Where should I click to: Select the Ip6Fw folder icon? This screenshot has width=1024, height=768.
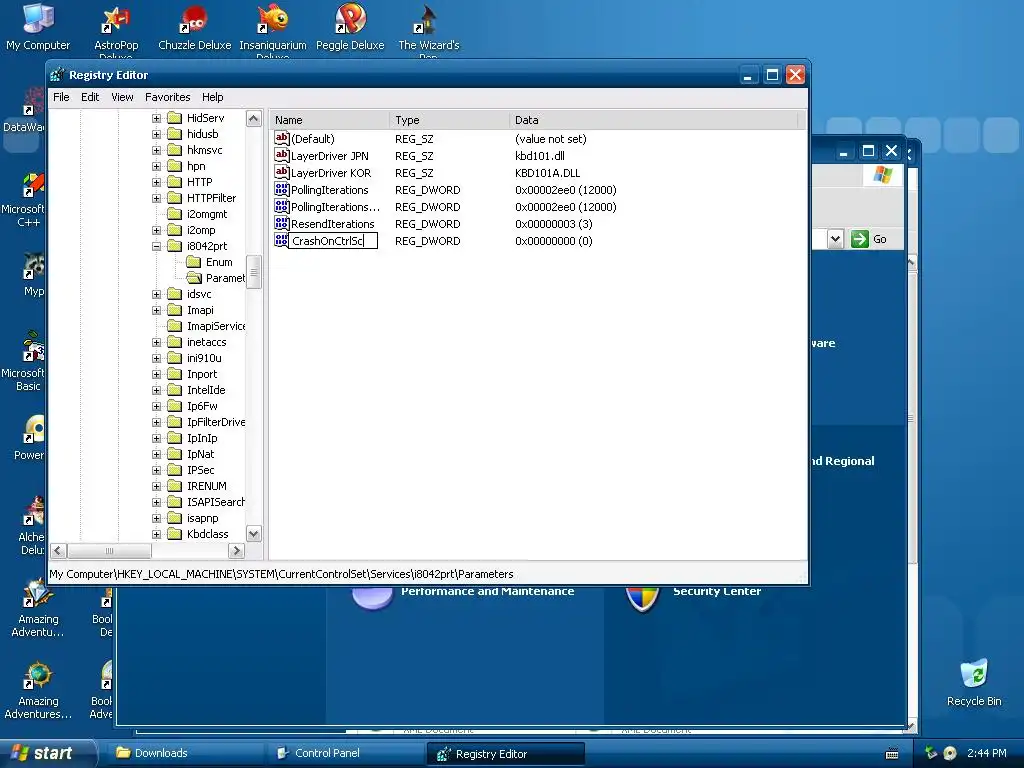coord(174,406)
